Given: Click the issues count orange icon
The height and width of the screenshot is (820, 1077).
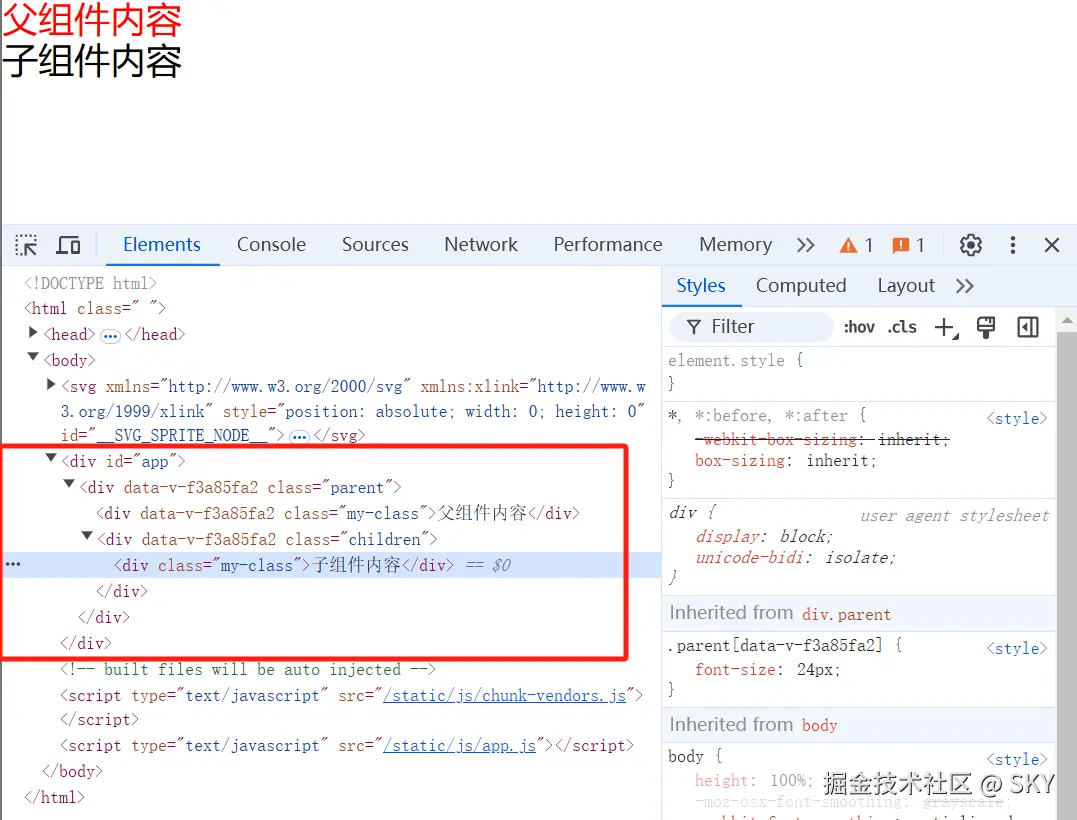Looking at the screenshot, I should (900, 245).
